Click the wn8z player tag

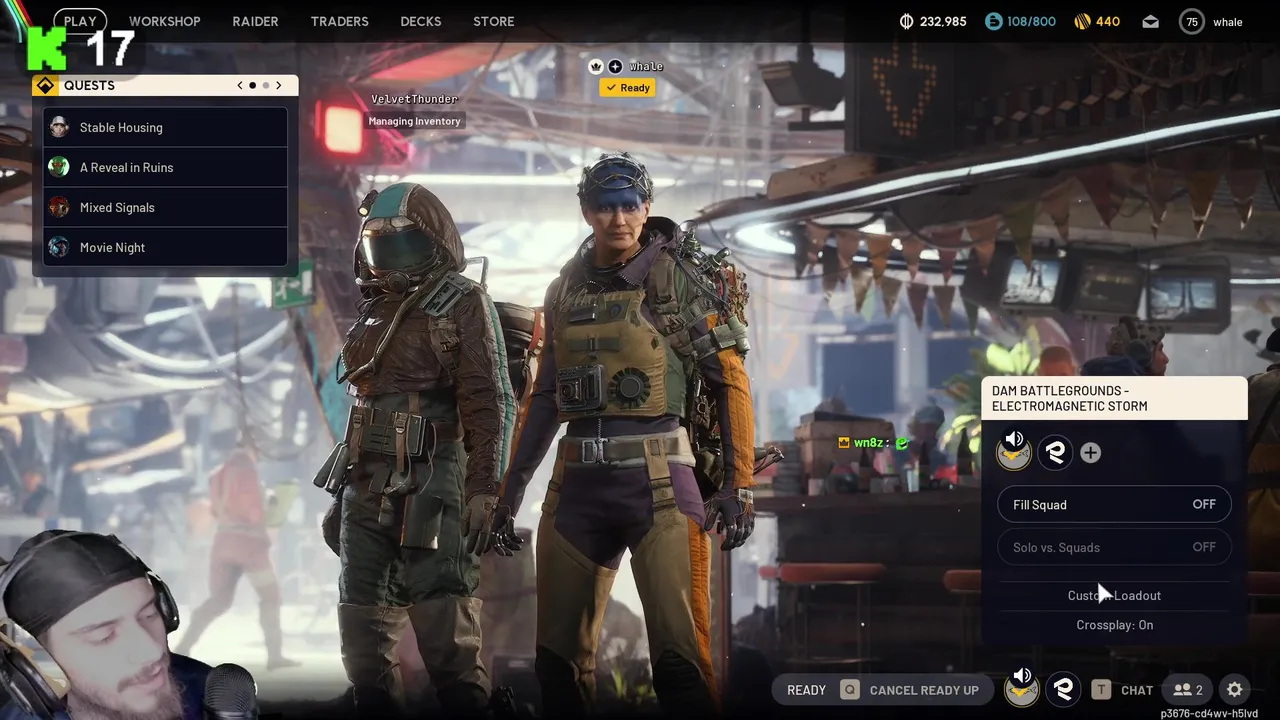867,443
